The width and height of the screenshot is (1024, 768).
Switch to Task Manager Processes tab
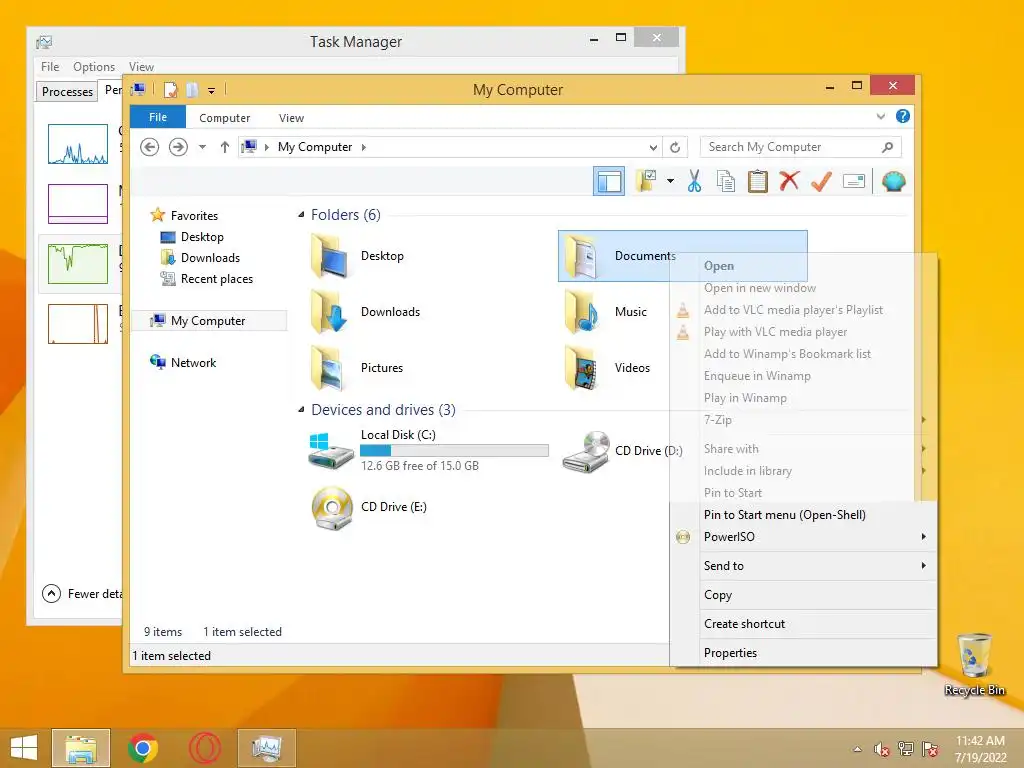coord(67,91)
